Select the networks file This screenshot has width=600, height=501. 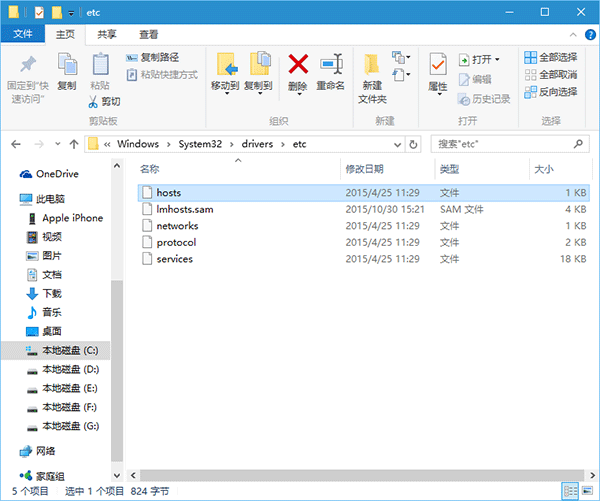363,226
